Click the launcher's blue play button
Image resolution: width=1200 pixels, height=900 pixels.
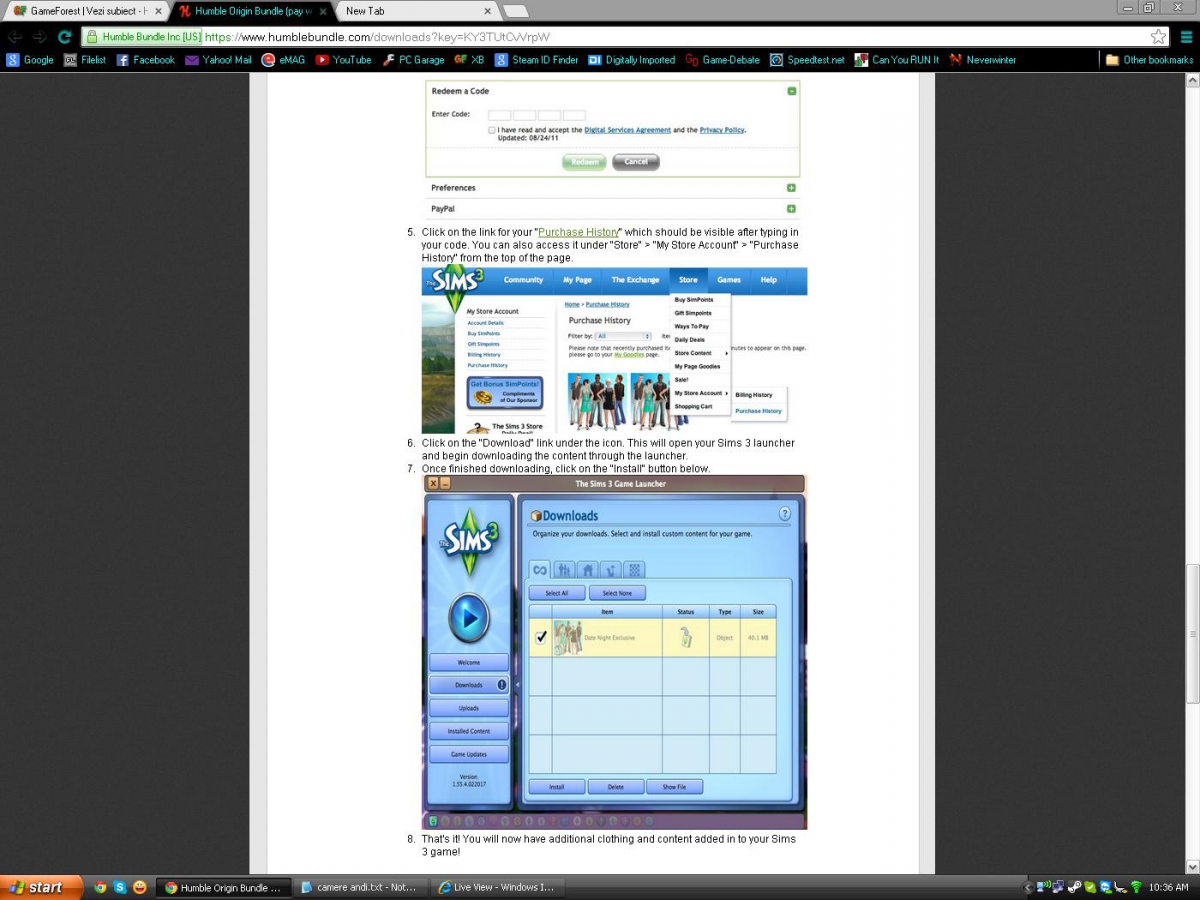point(468,617)
